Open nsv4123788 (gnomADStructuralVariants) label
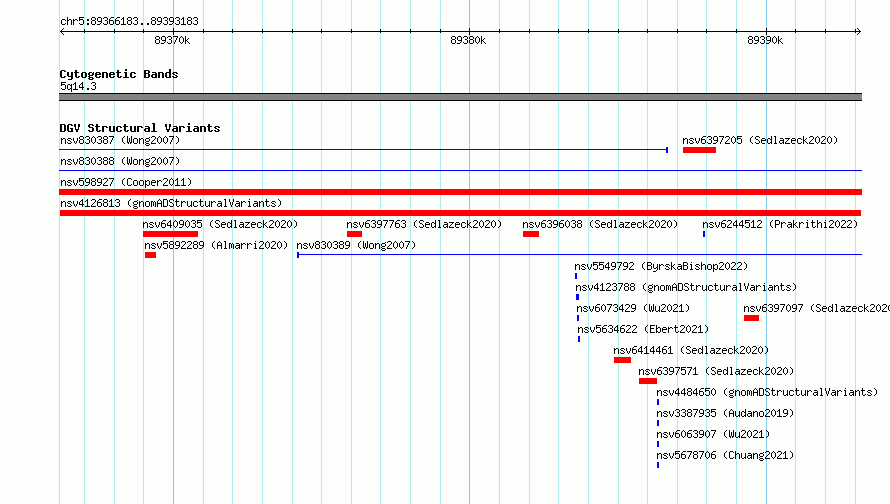 (x=686, y=287)
